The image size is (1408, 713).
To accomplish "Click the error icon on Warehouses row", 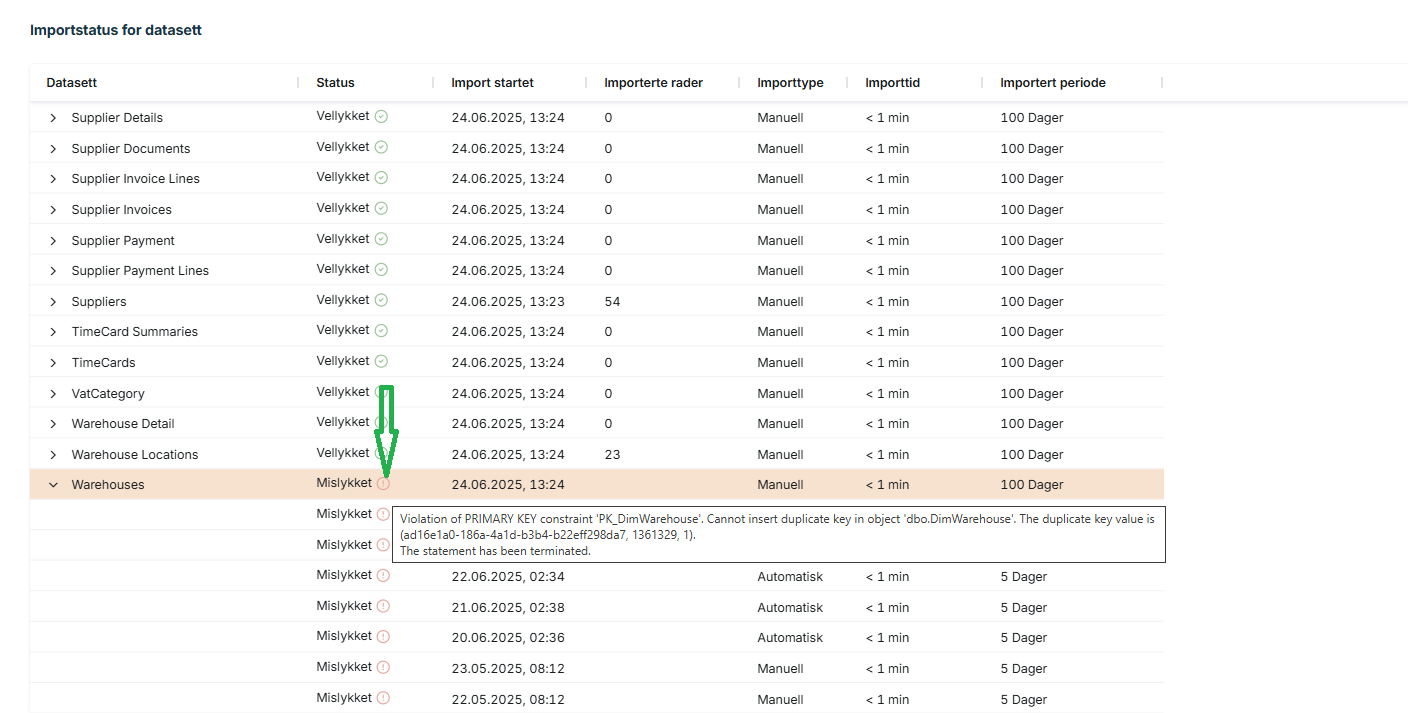I will 384,484.
